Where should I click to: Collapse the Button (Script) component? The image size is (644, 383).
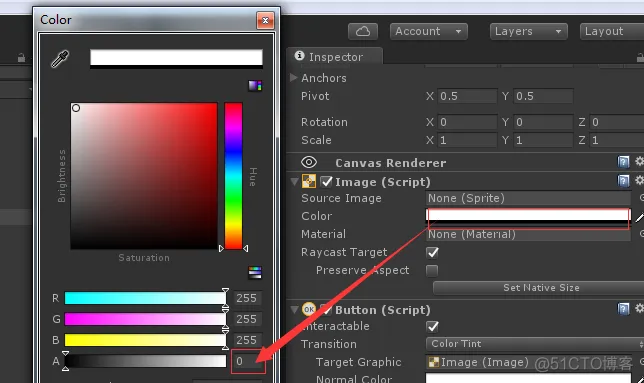tap(294, 310)
